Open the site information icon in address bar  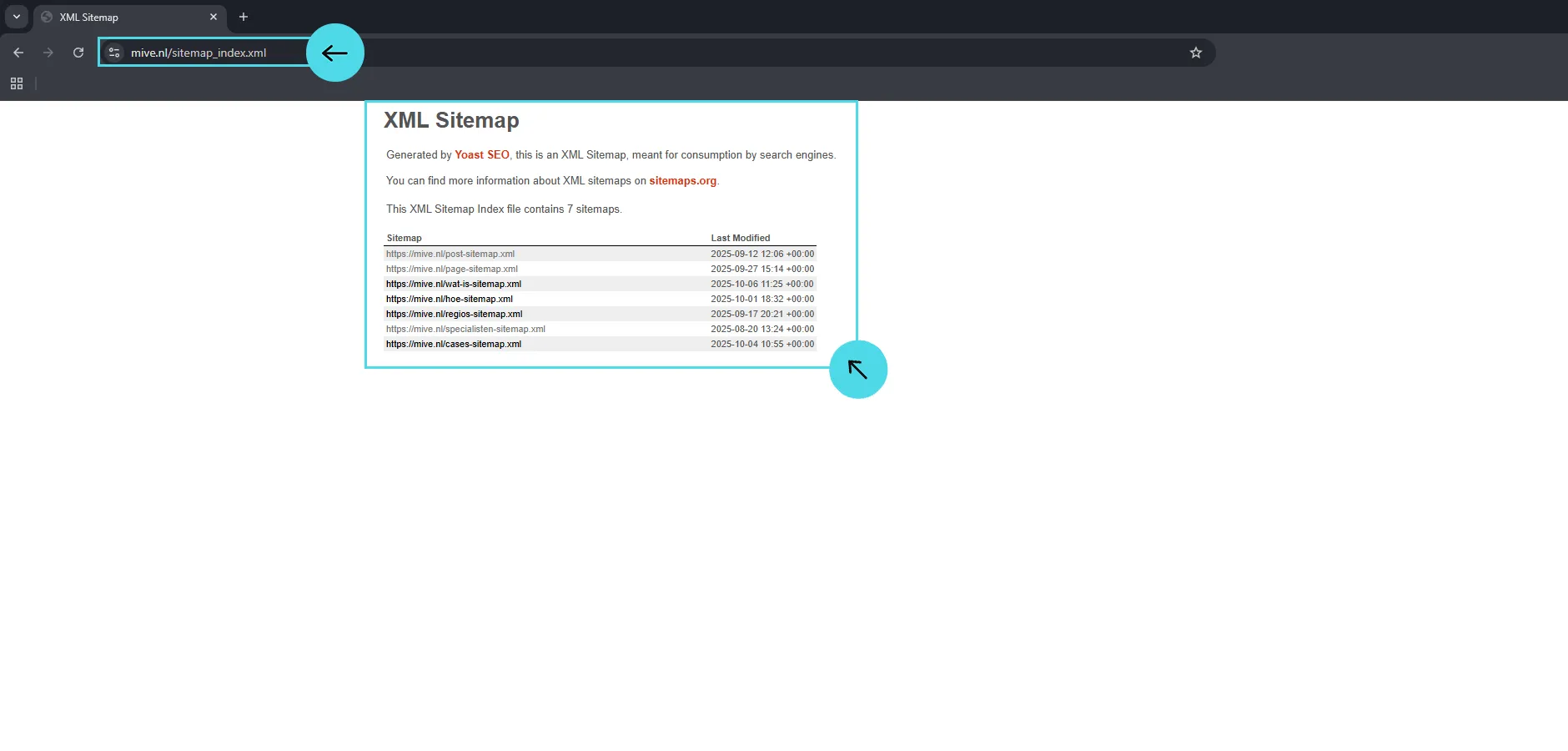(115, 53)
